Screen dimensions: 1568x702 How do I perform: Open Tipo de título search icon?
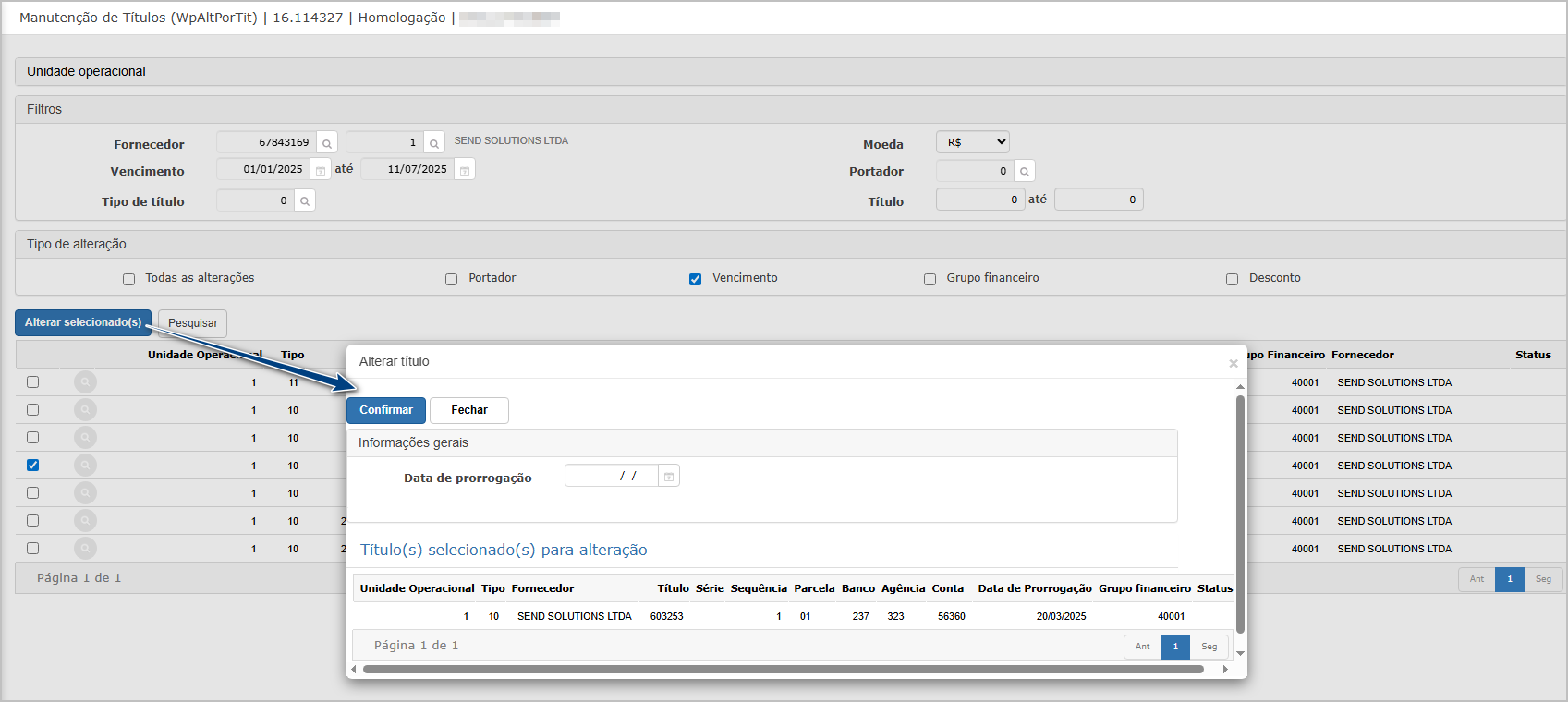305,200
